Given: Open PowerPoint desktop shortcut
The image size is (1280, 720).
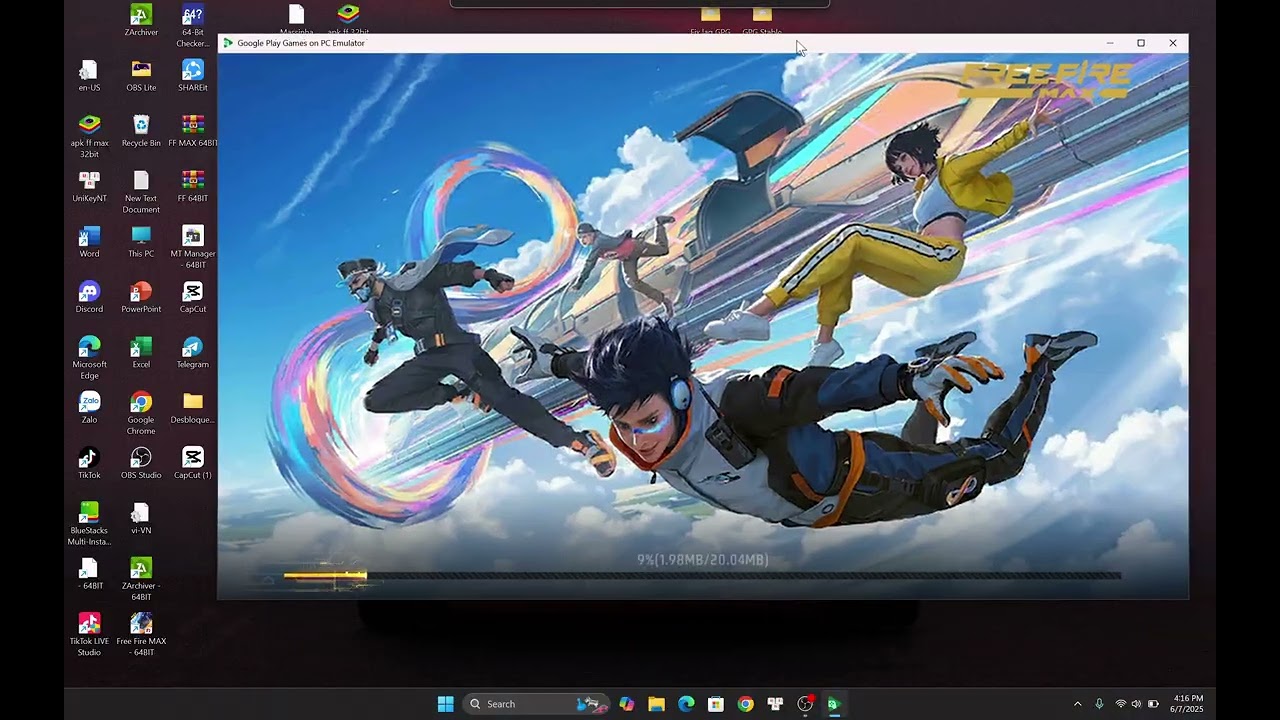Looking at the screenshot, I should [x=141, y=297].
